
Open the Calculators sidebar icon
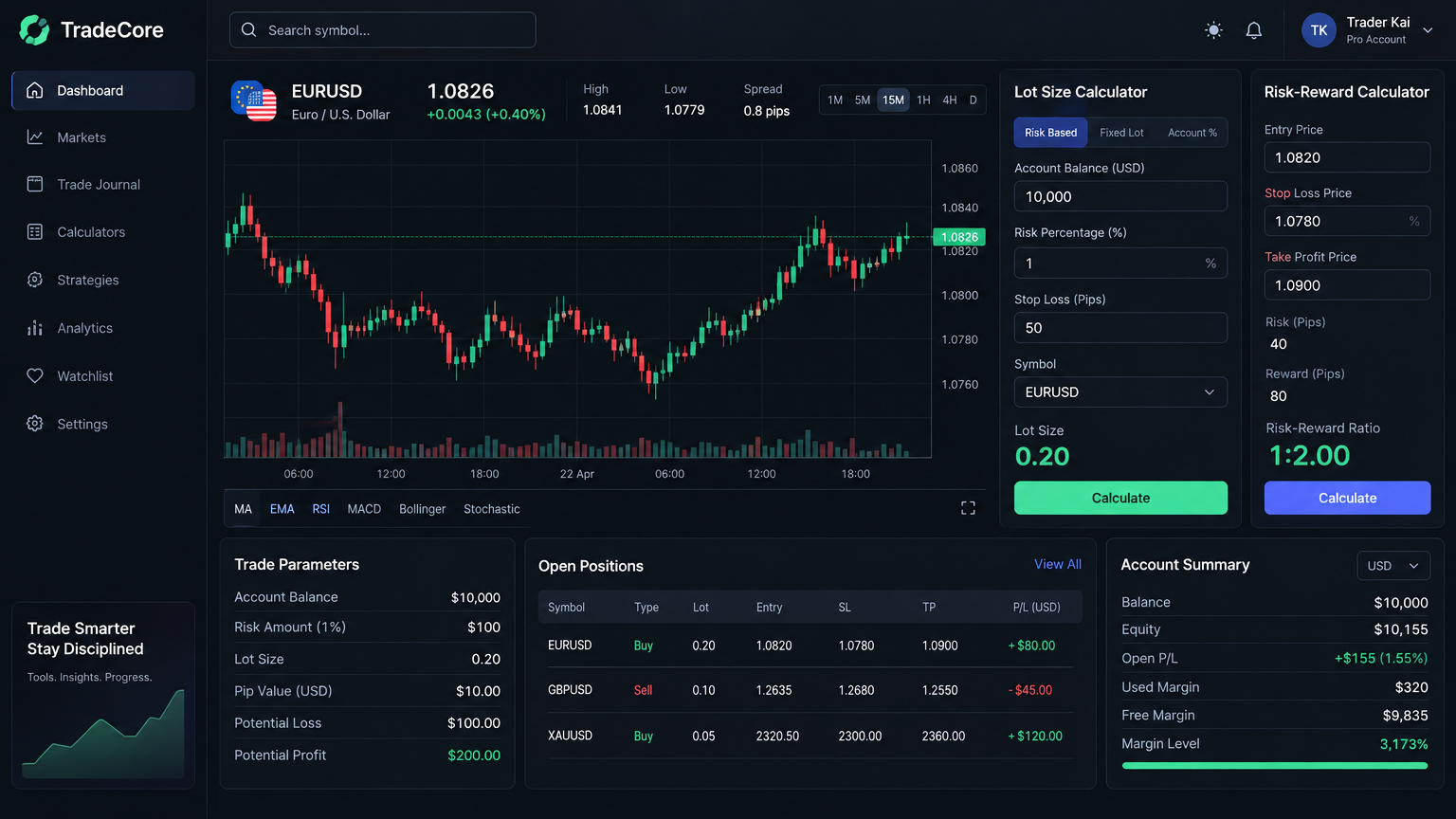35,231
